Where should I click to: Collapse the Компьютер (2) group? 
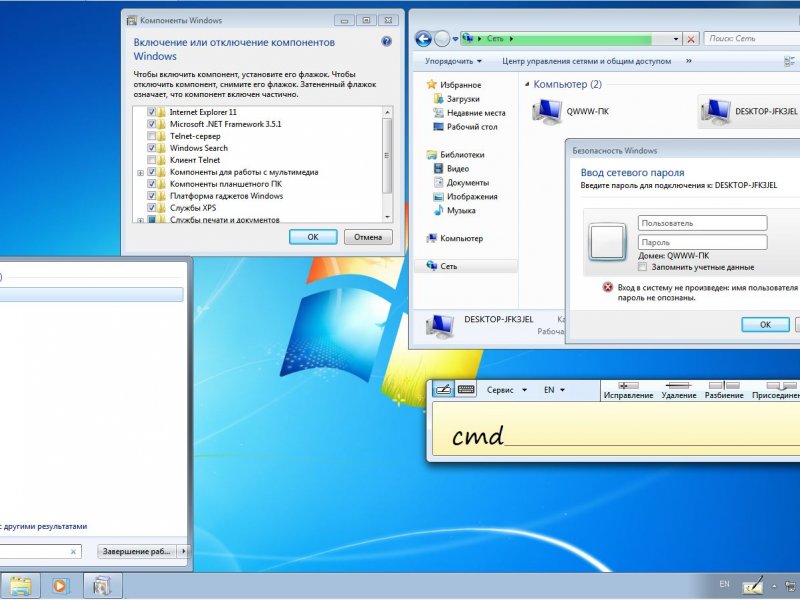pyautogui.click(x=527, y=84)
